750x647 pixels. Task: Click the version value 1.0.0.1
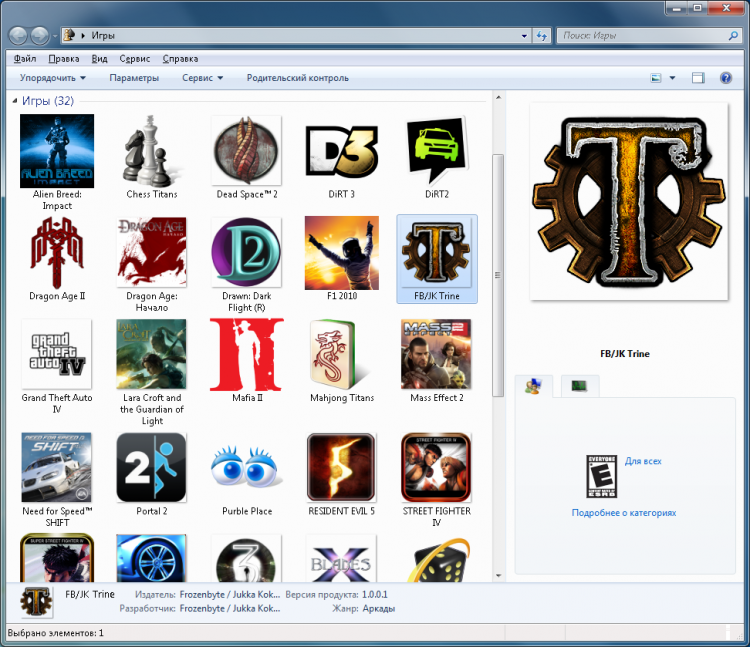click(375, 594)
